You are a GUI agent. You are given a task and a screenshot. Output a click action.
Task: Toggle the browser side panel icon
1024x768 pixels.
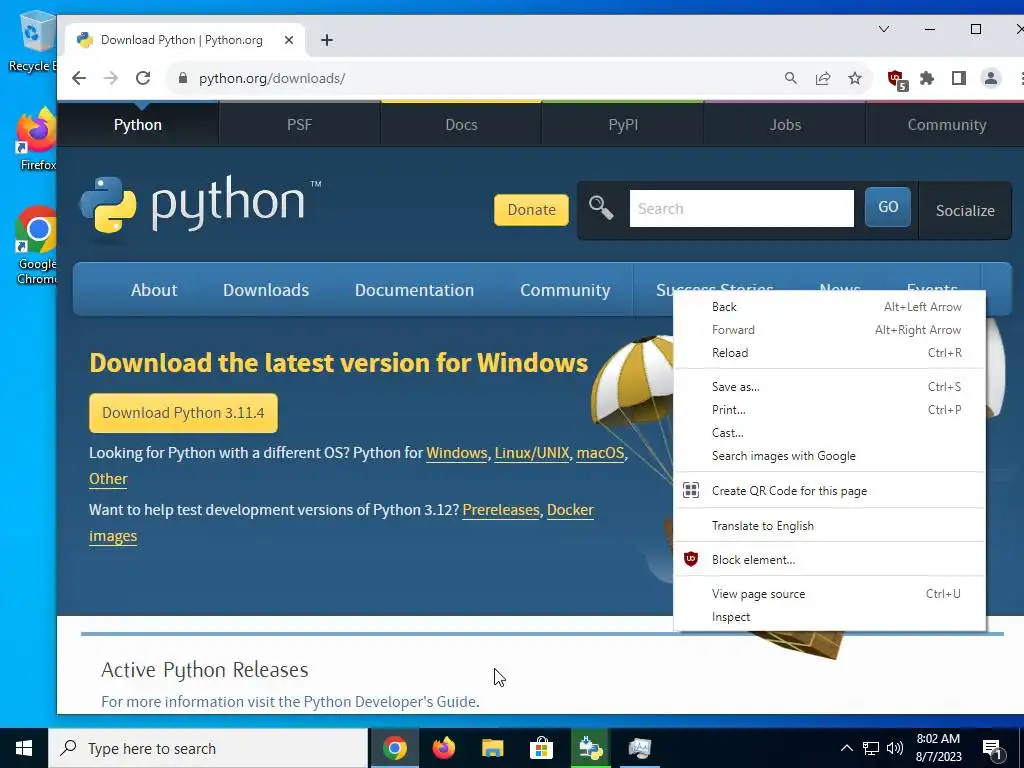(x=959, y=78)
